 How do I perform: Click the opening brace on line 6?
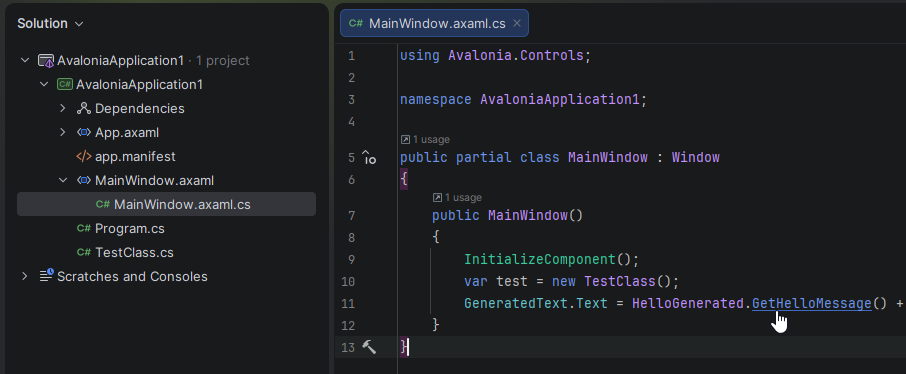point(404,180)
